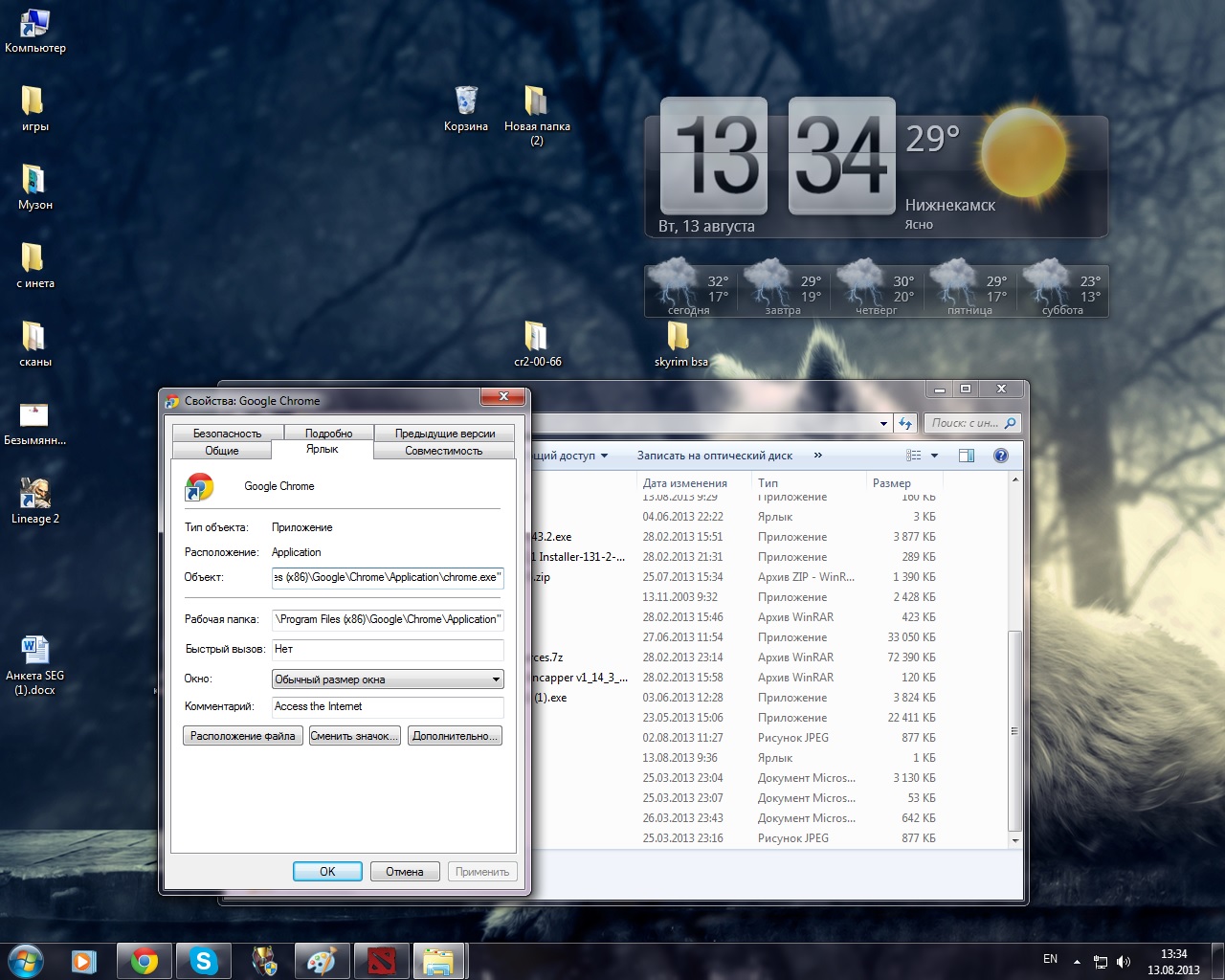Open Google Chrome from the taskbar

pos(145,961)
